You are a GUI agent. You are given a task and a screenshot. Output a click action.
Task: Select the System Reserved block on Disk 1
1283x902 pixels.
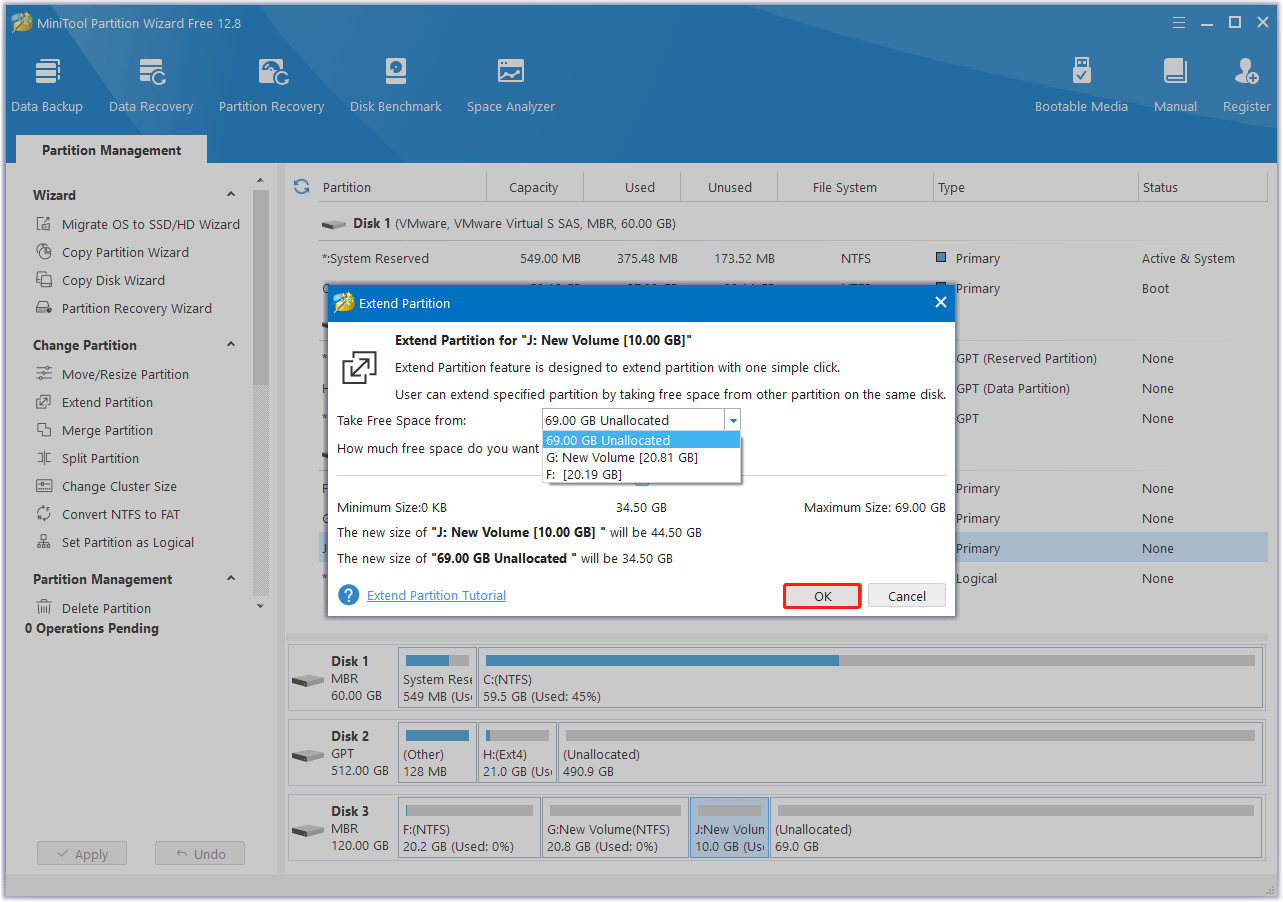point(437,677)
